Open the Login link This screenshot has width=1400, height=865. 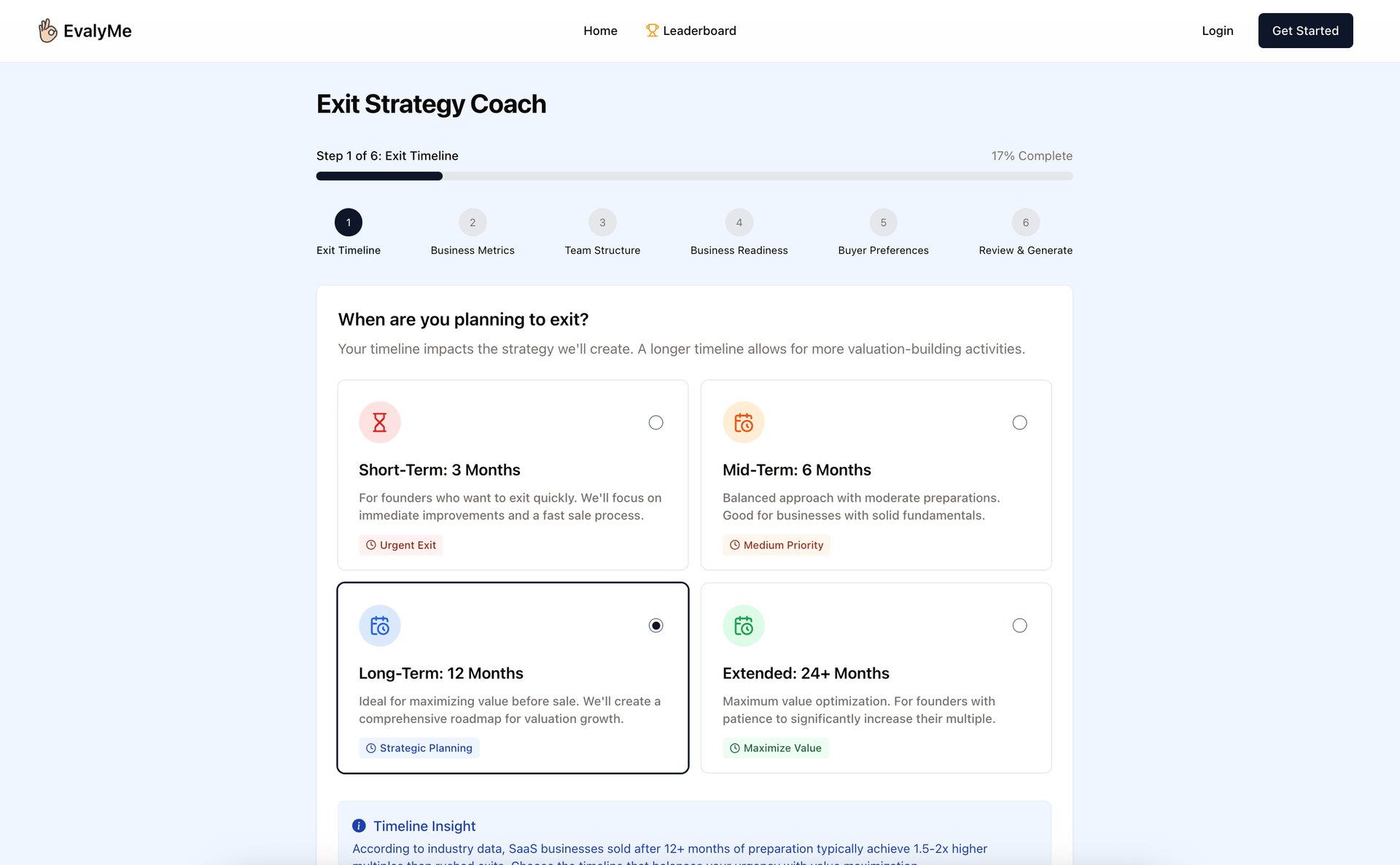1217,31
